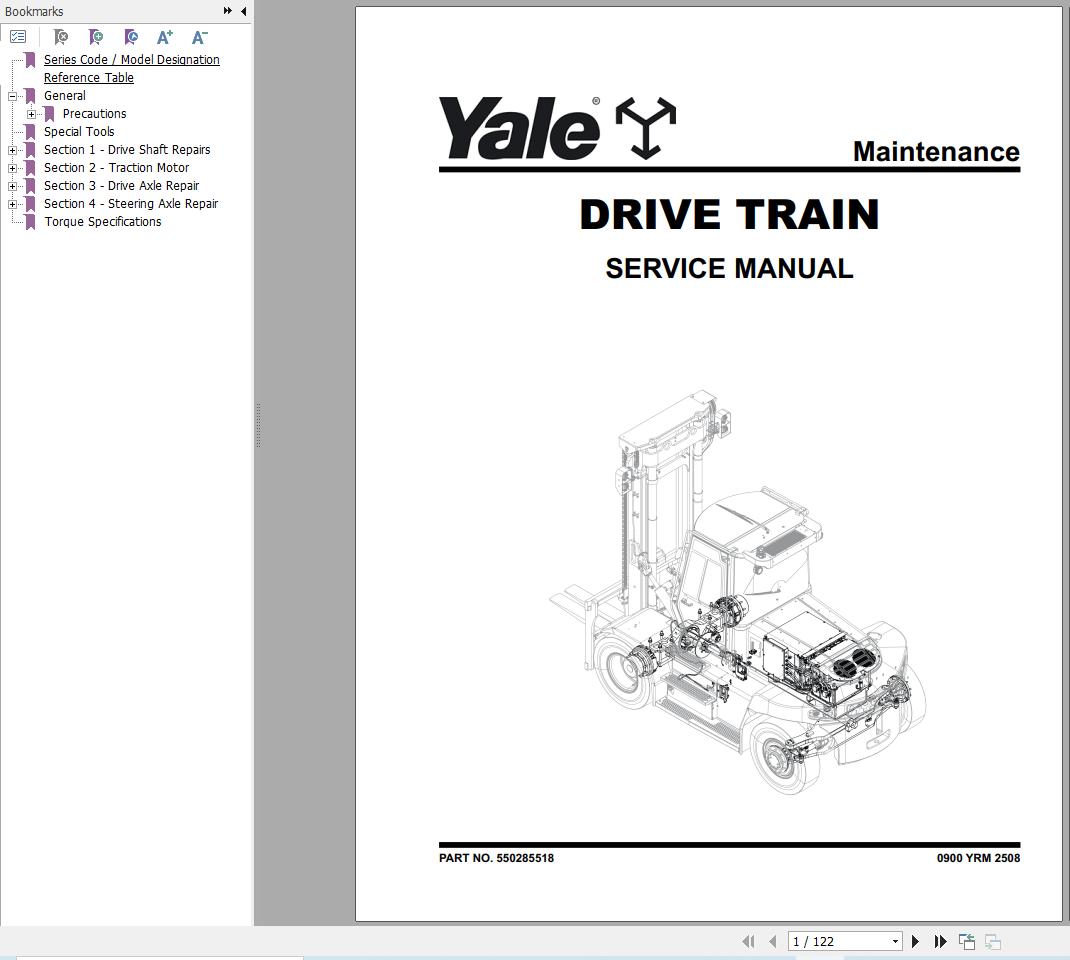Viewport: 1070px width, 960px height.
Task: Open the Special Tools bookmark
Action: coord(79,132)
